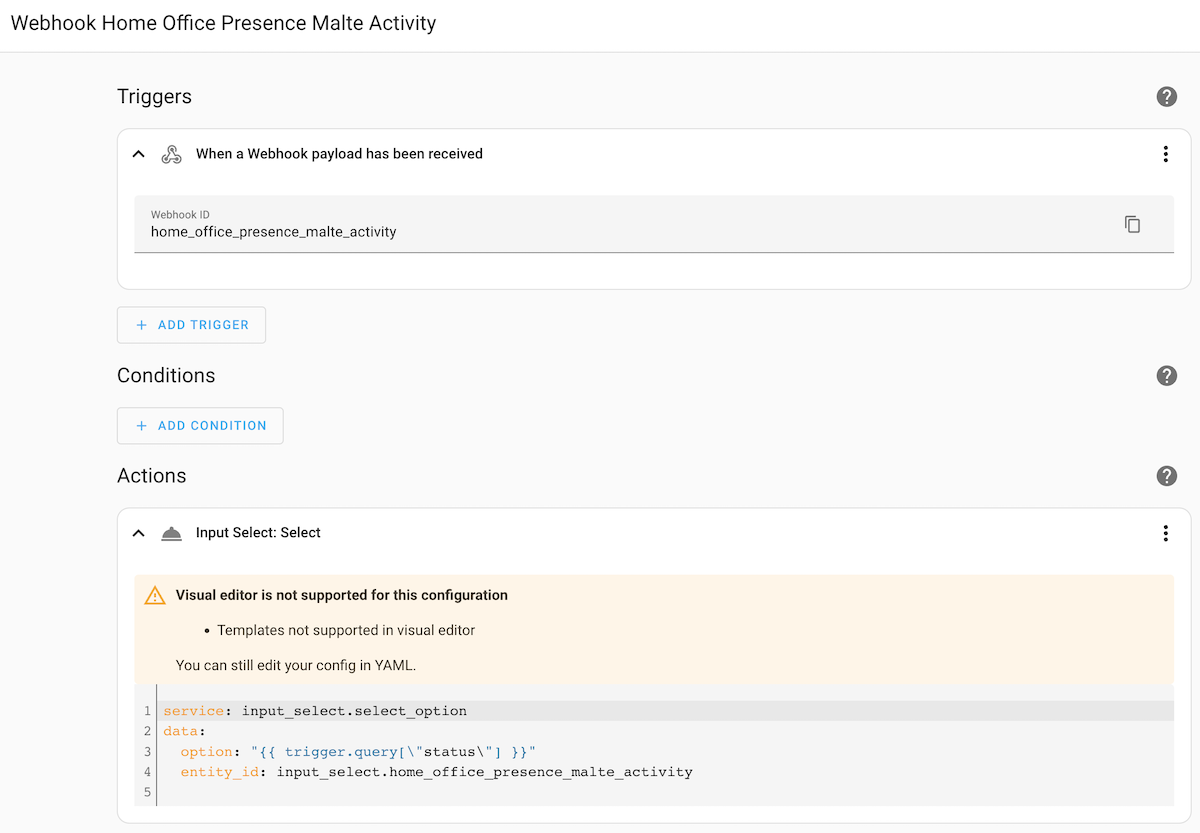
Task: Copy the webhook ID using the copy icon
Action: [1132, 224]
